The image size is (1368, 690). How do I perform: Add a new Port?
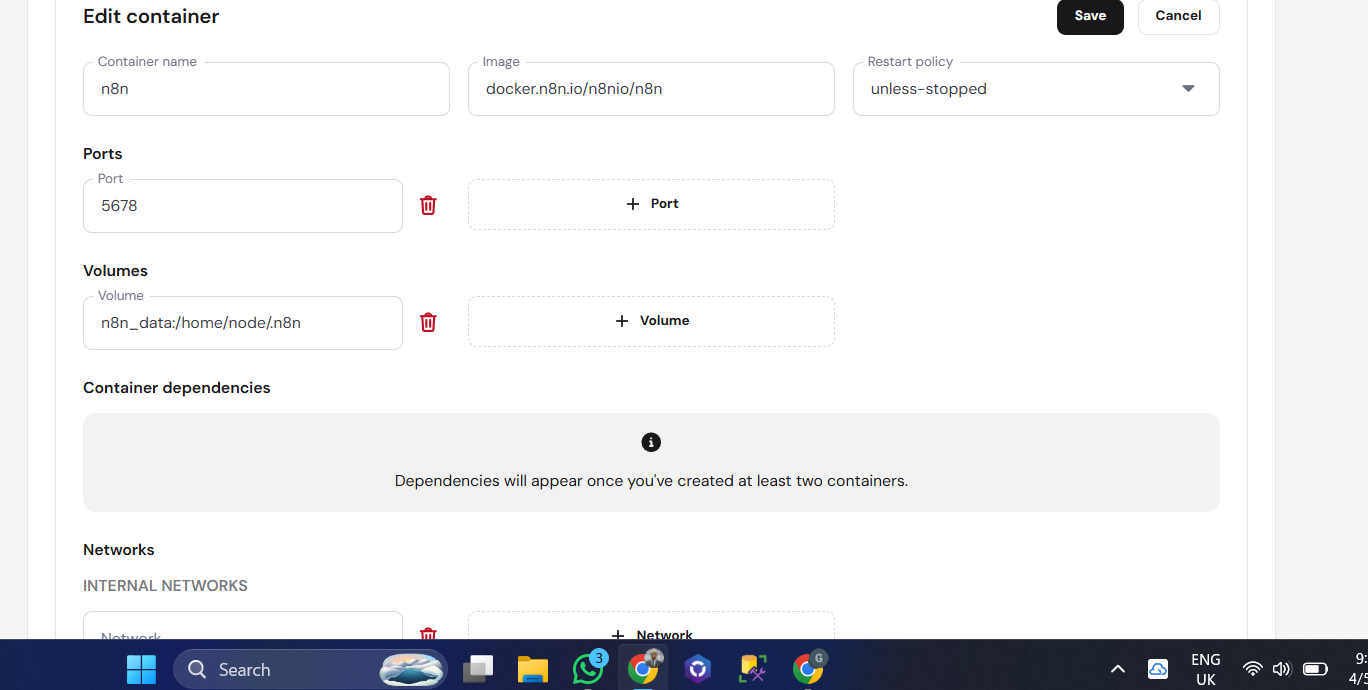point(651,204)
